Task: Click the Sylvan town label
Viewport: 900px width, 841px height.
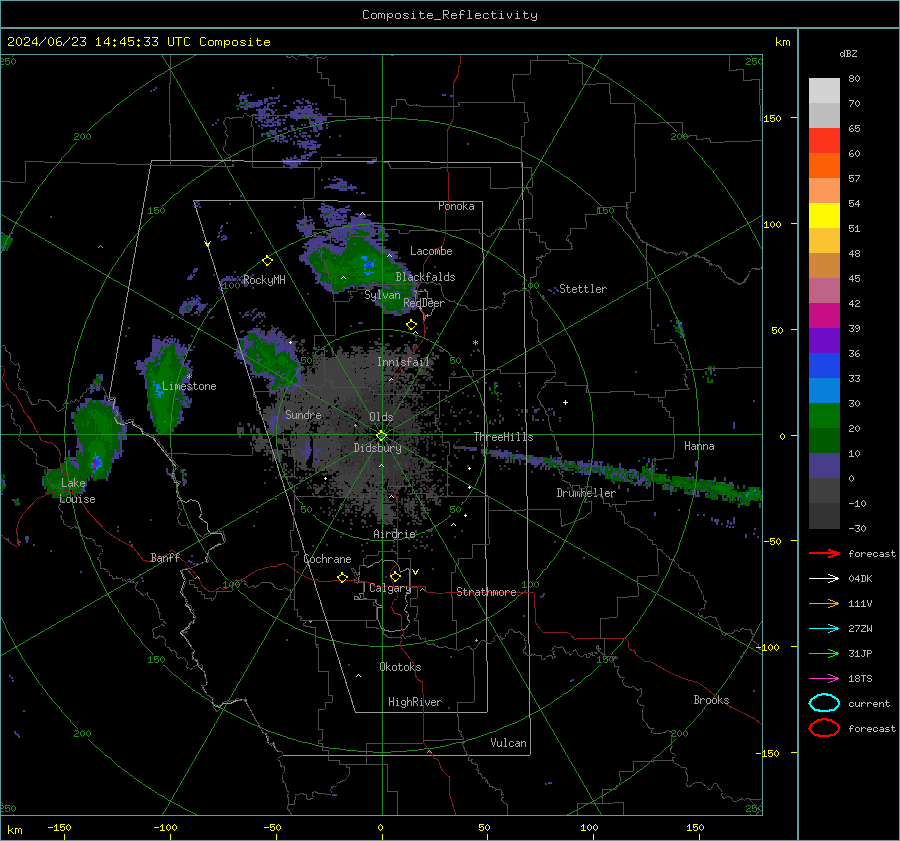Action: coord(382,295)
